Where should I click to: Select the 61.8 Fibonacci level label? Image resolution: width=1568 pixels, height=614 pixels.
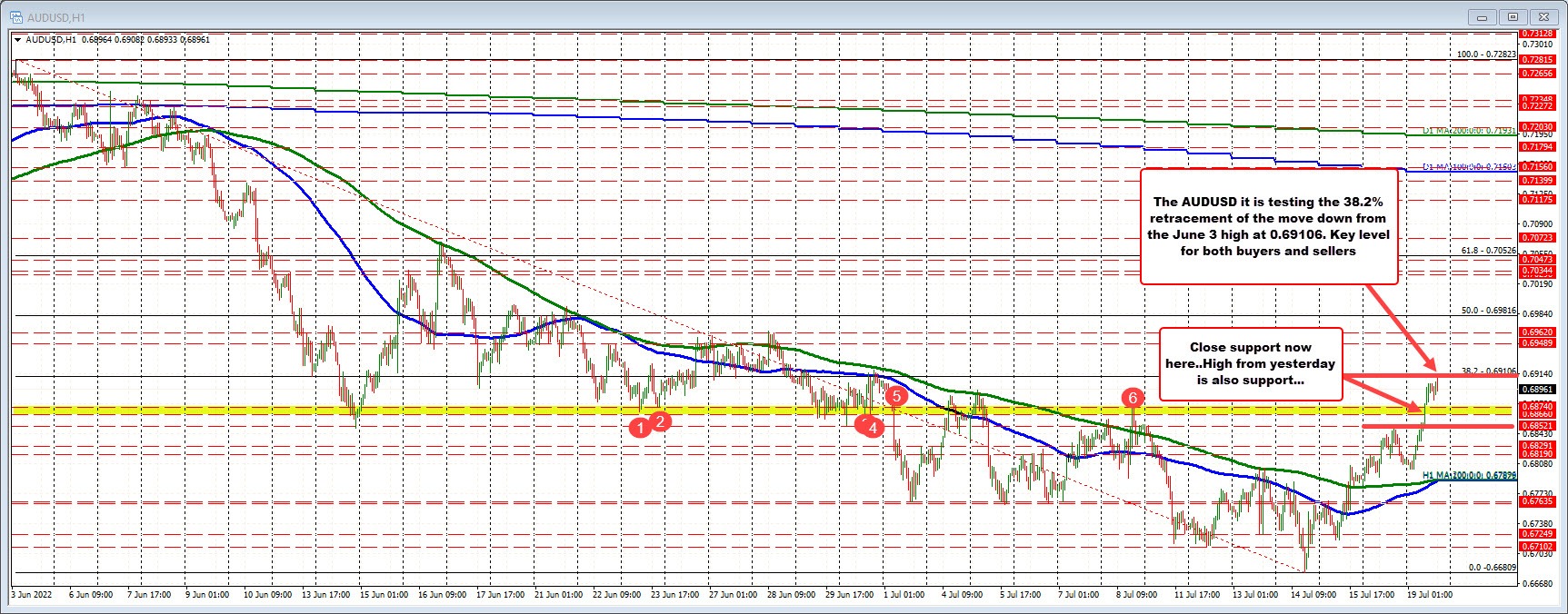click(x=1485, y=251)
